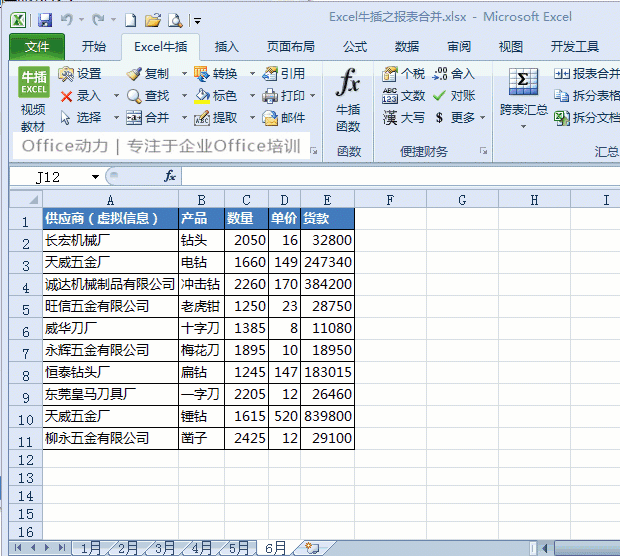
Task: Click the Redo arrow icon
Action: pos(98,19)
